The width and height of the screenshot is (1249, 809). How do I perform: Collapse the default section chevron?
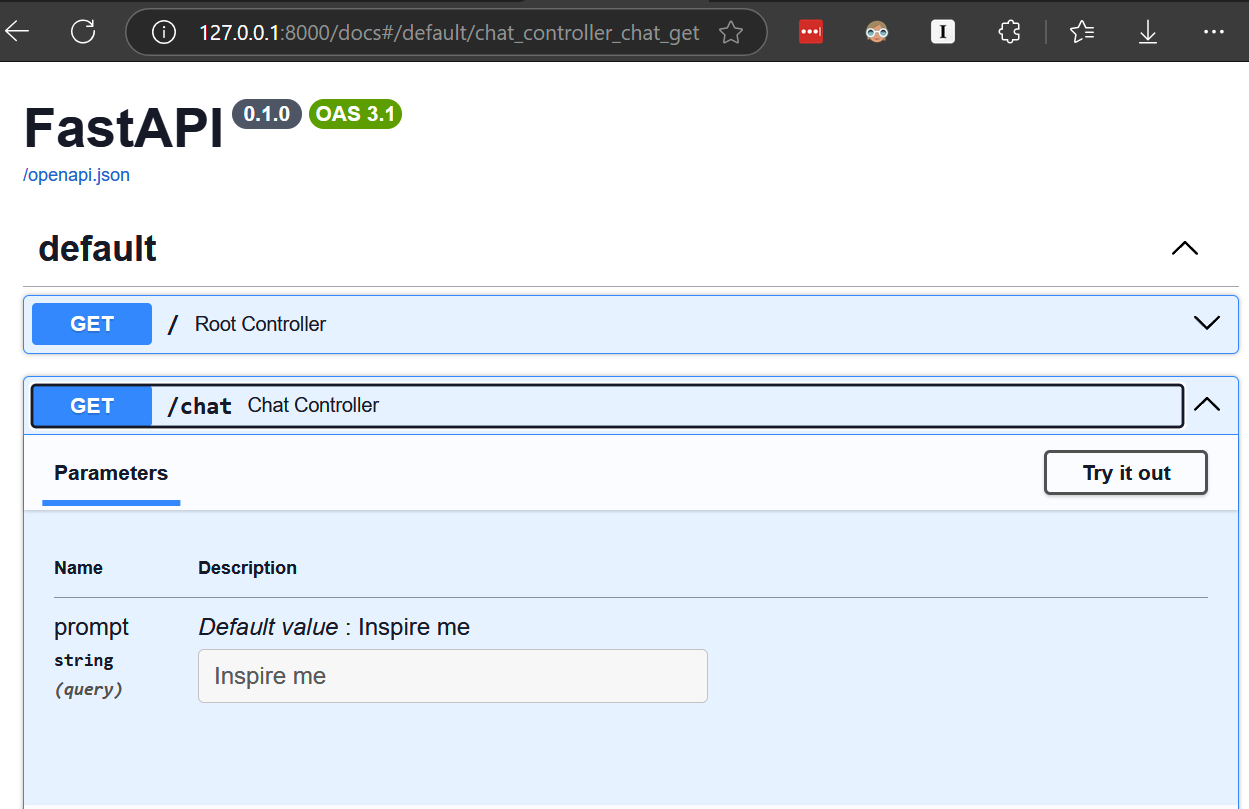pyautogui.click(x=1185, y=248)
